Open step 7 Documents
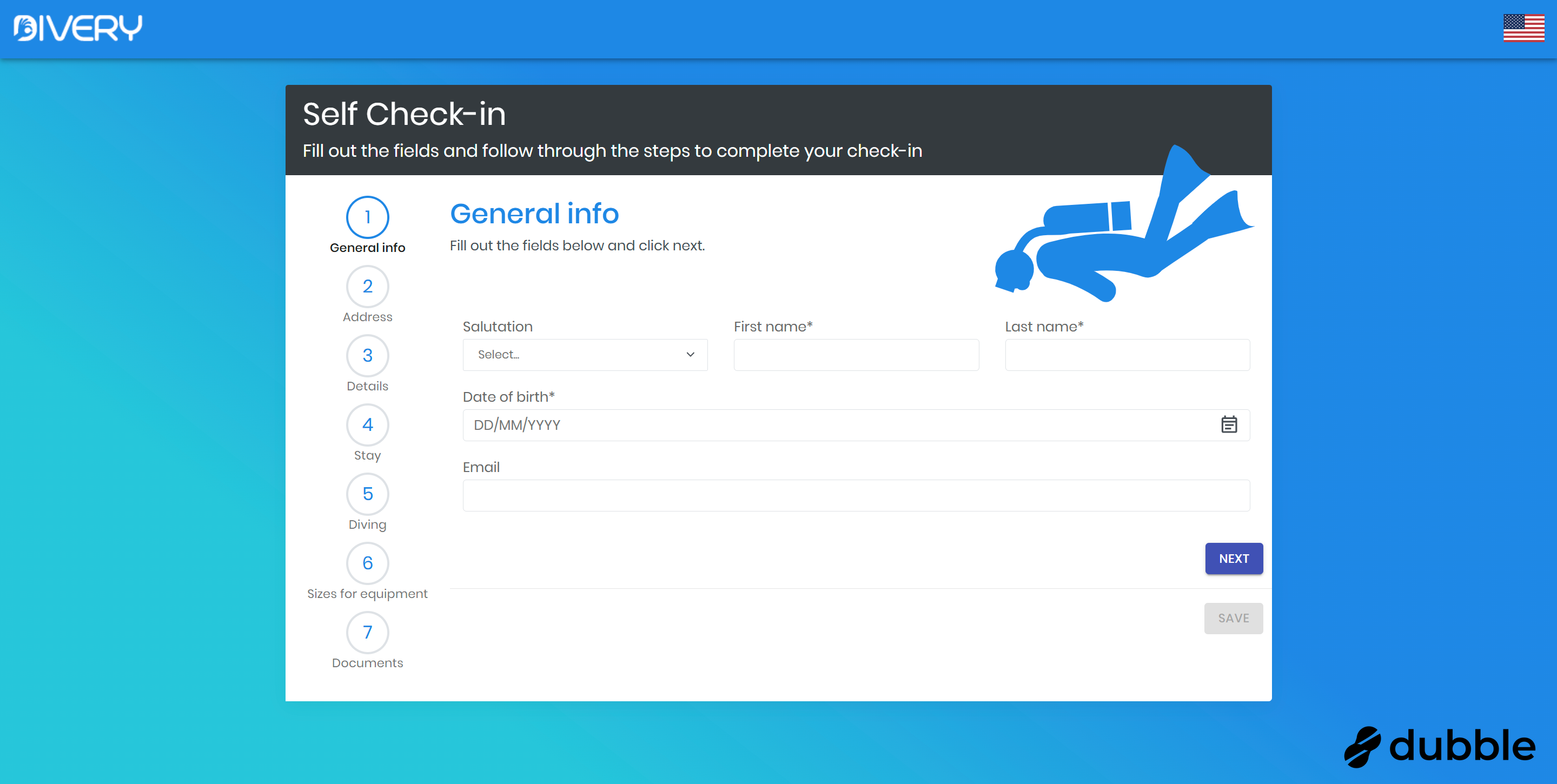 point(367,632)
